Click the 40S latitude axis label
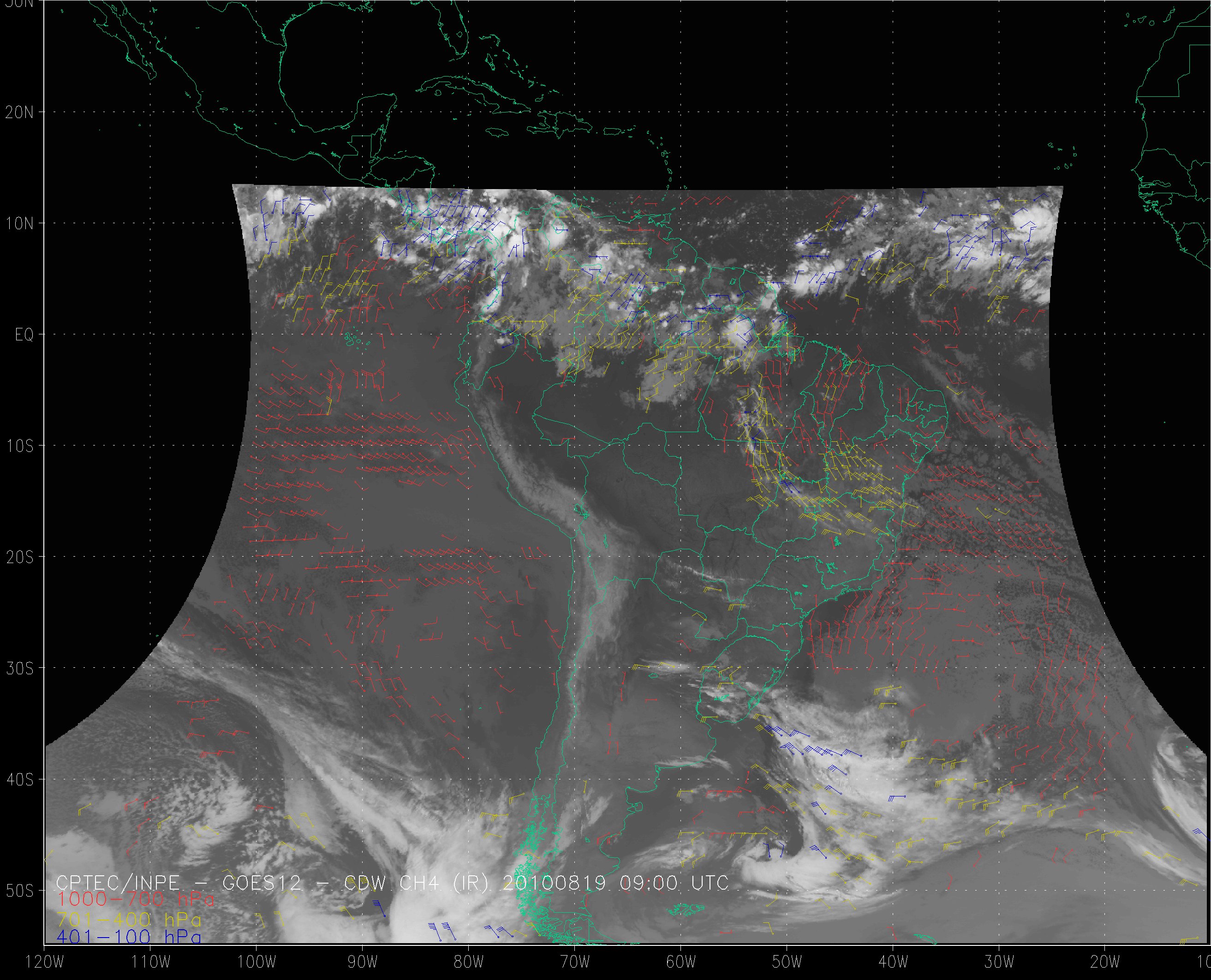 [x=20, y=779]
